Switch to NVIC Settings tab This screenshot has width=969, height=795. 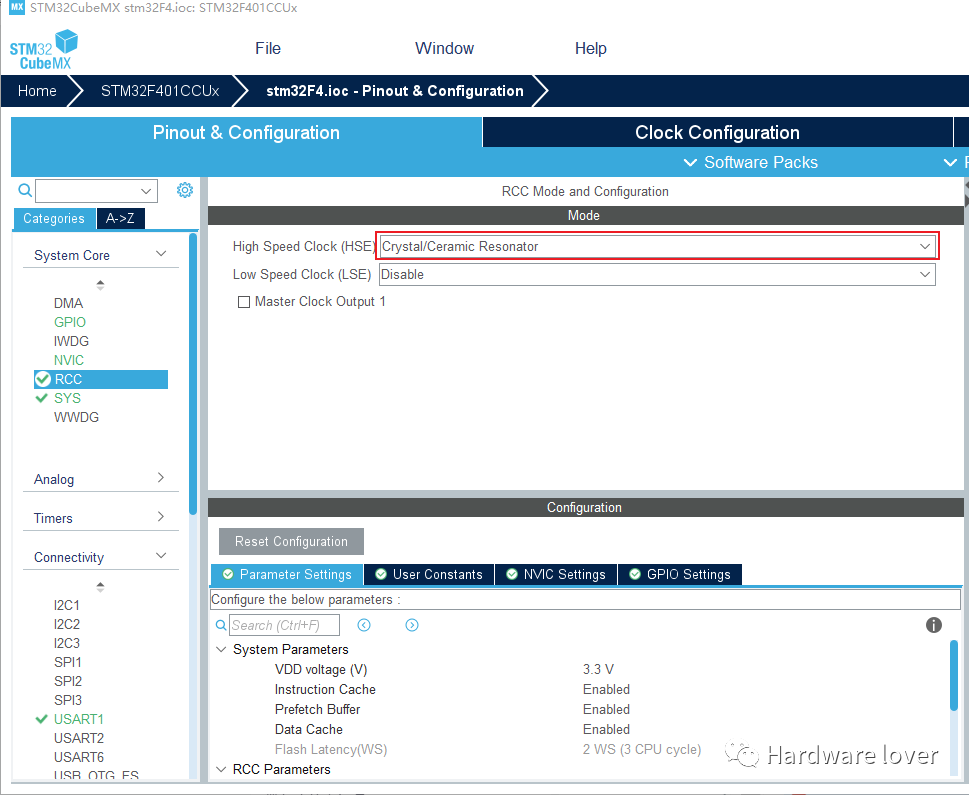click(x=556, y=574)
